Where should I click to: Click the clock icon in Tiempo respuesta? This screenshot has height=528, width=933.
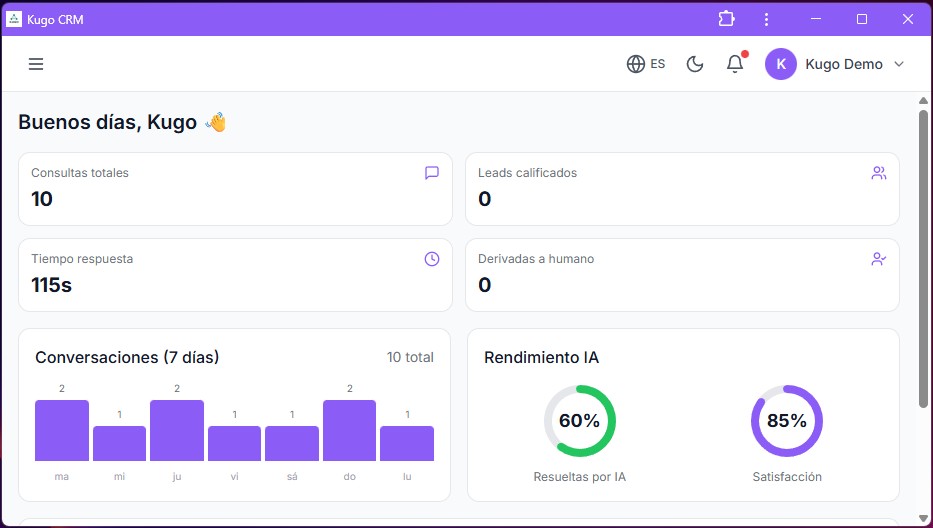[432, 259]
